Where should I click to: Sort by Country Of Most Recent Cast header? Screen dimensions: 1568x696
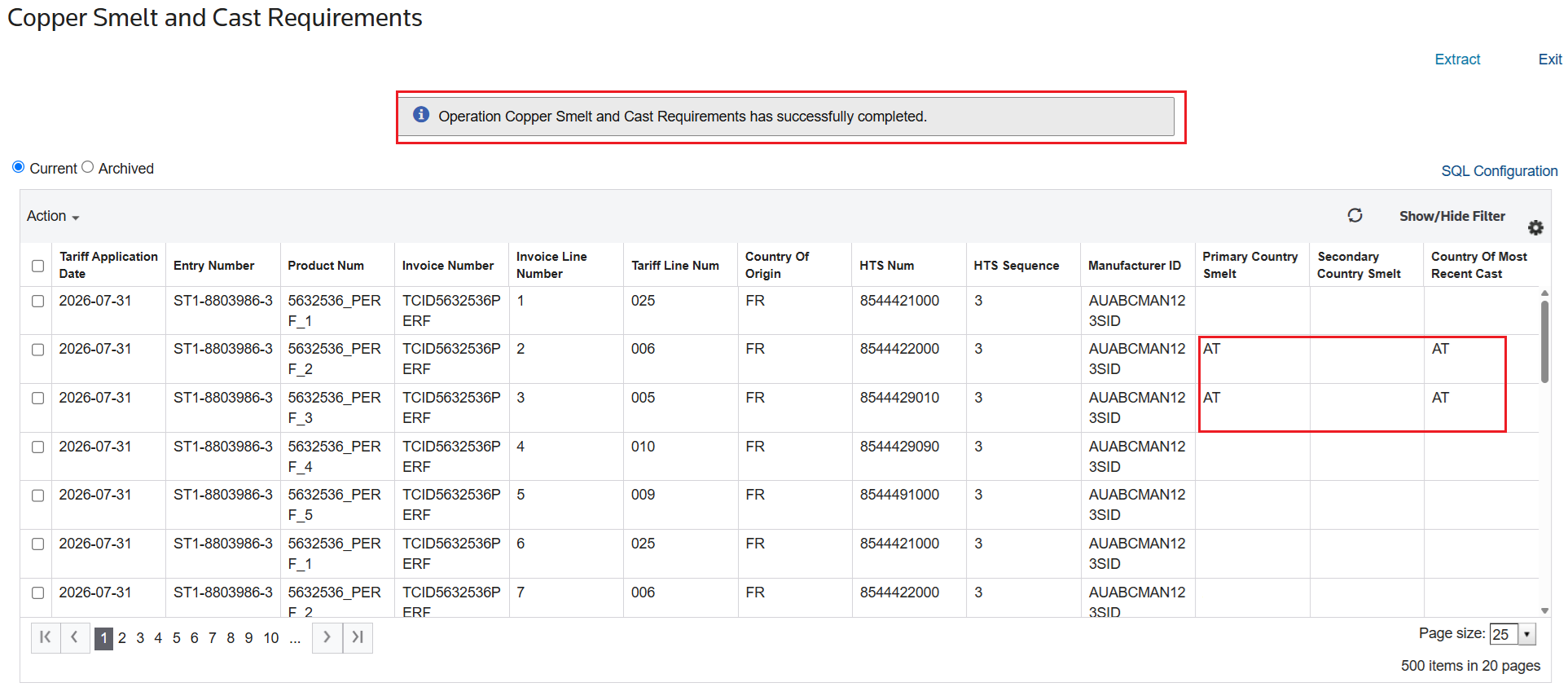[x=1479, y=265]
